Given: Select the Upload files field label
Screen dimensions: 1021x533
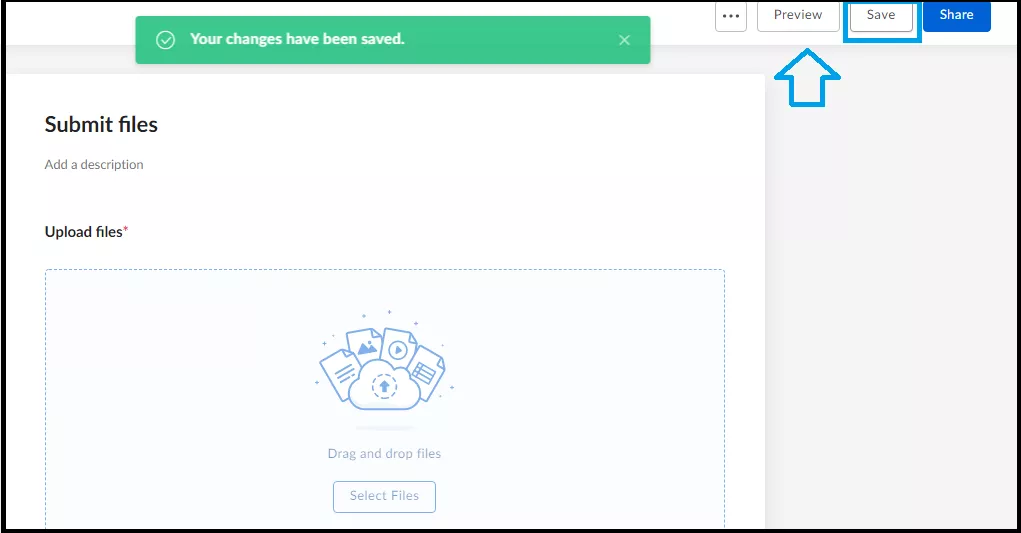Looking at the screenshot, I should coord(83,232).
